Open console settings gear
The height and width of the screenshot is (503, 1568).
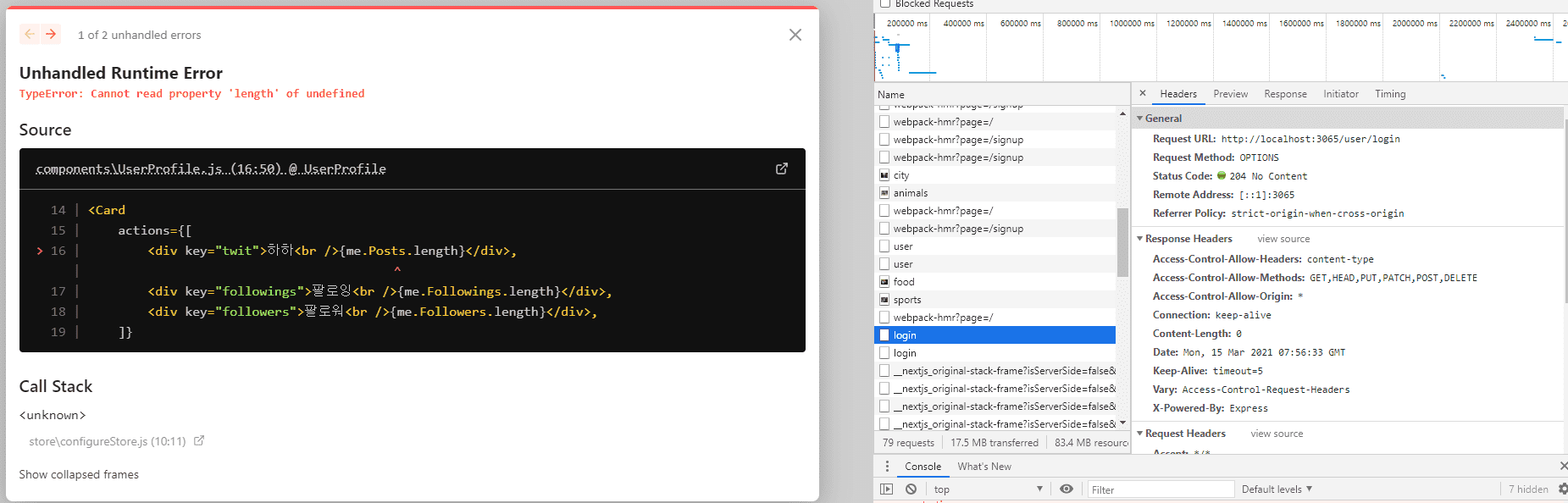pyautogui.click(x=1562, y=489)
